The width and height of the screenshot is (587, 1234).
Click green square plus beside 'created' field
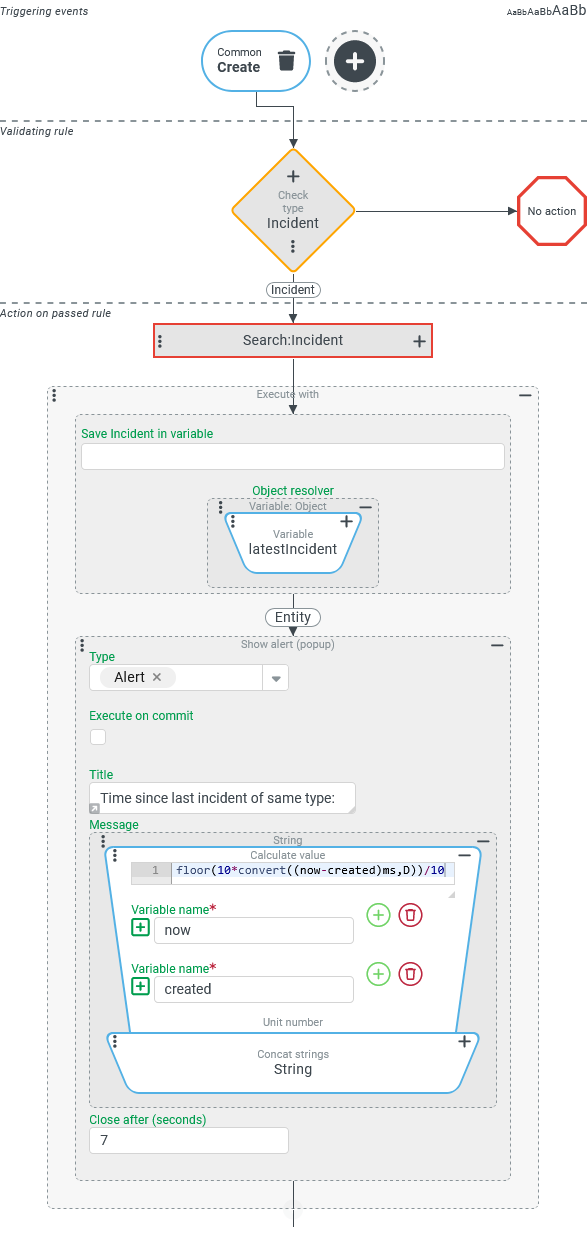(140, 988)
